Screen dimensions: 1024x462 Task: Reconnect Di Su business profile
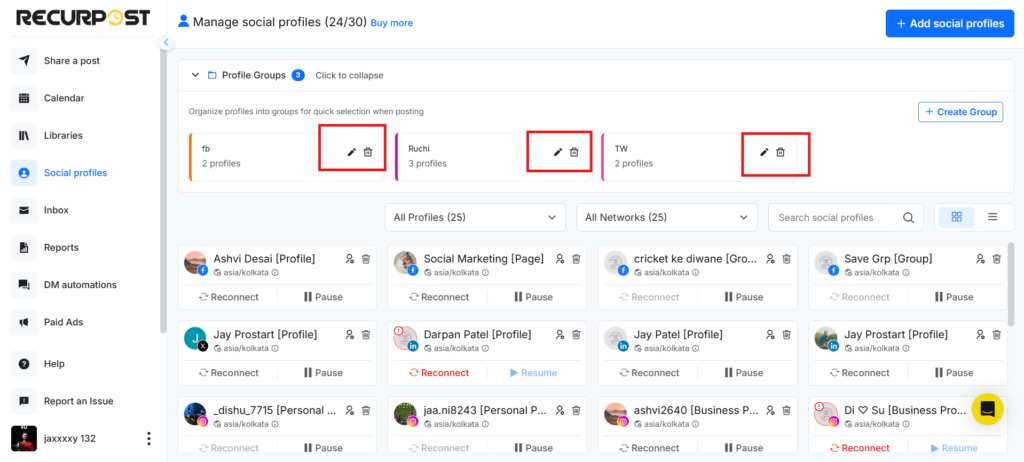[x=859, y=448]
